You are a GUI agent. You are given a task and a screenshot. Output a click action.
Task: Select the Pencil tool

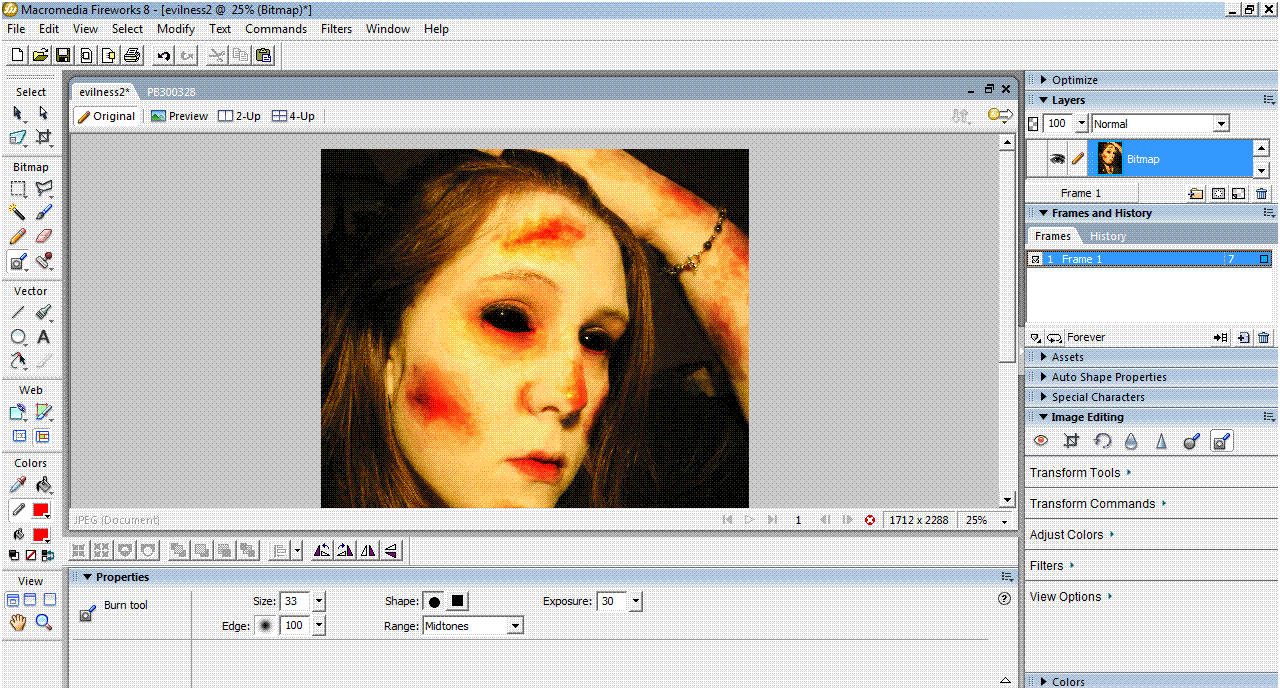(x=18, y=237)
